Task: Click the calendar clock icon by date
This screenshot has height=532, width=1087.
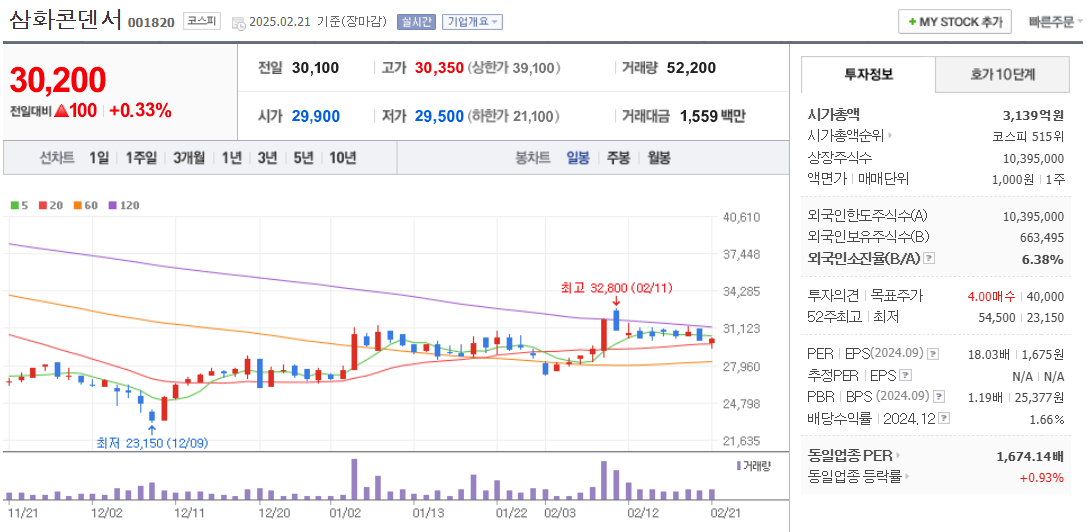Action: [238, 22]
